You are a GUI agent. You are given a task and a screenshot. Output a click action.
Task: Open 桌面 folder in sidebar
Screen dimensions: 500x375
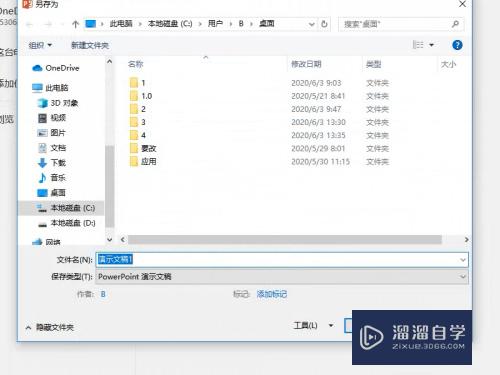click(51, 193)
